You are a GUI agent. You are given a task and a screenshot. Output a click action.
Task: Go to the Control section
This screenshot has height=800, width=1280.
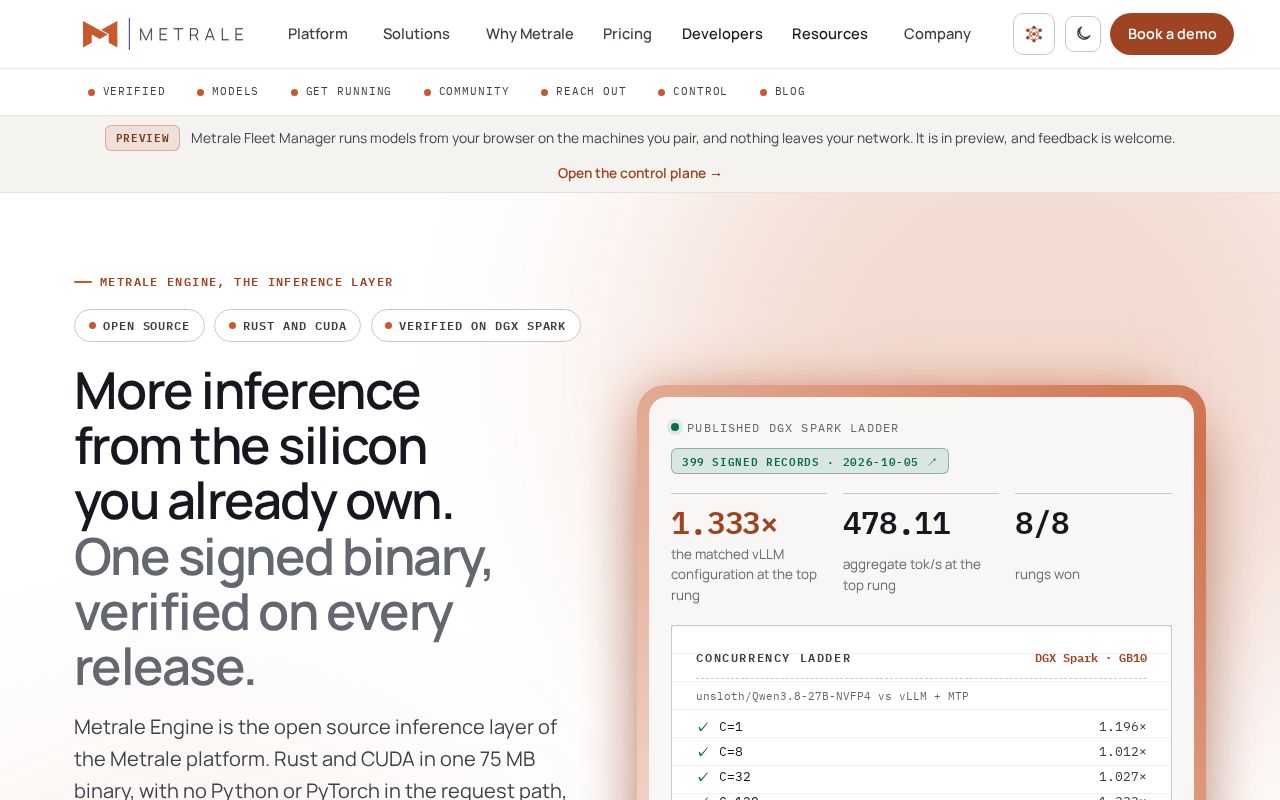(693, 91)
